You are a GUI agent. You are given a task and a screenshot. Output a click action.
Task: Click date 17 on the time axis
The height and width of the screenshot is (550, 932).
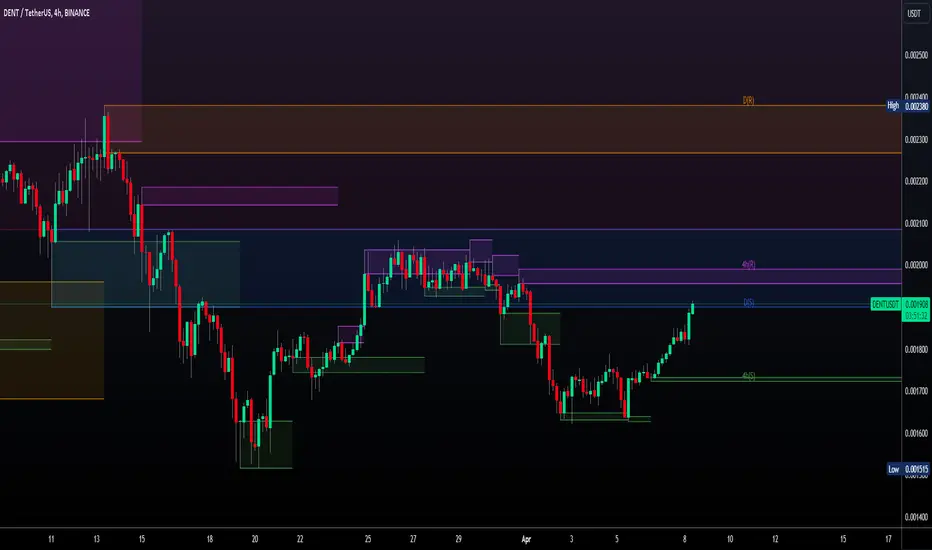888,539
